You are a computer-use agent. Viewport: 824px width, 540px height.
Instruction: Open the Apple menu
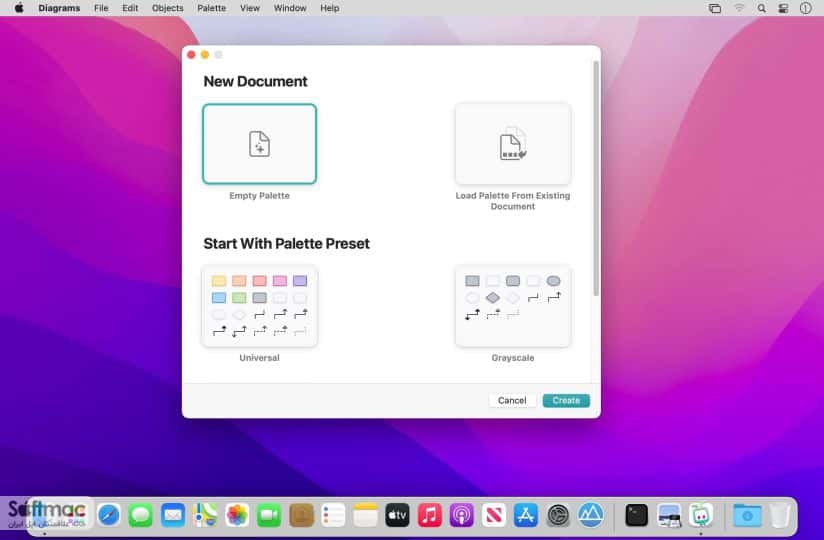coord(19,8)
